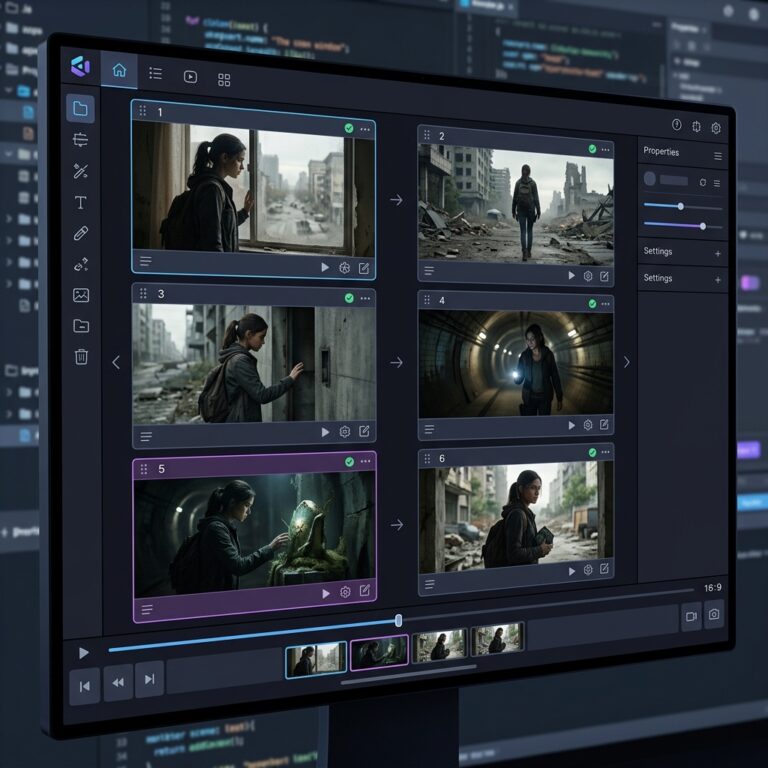
Task: Select the magic wand tool in sidebar
Action: 80,171
